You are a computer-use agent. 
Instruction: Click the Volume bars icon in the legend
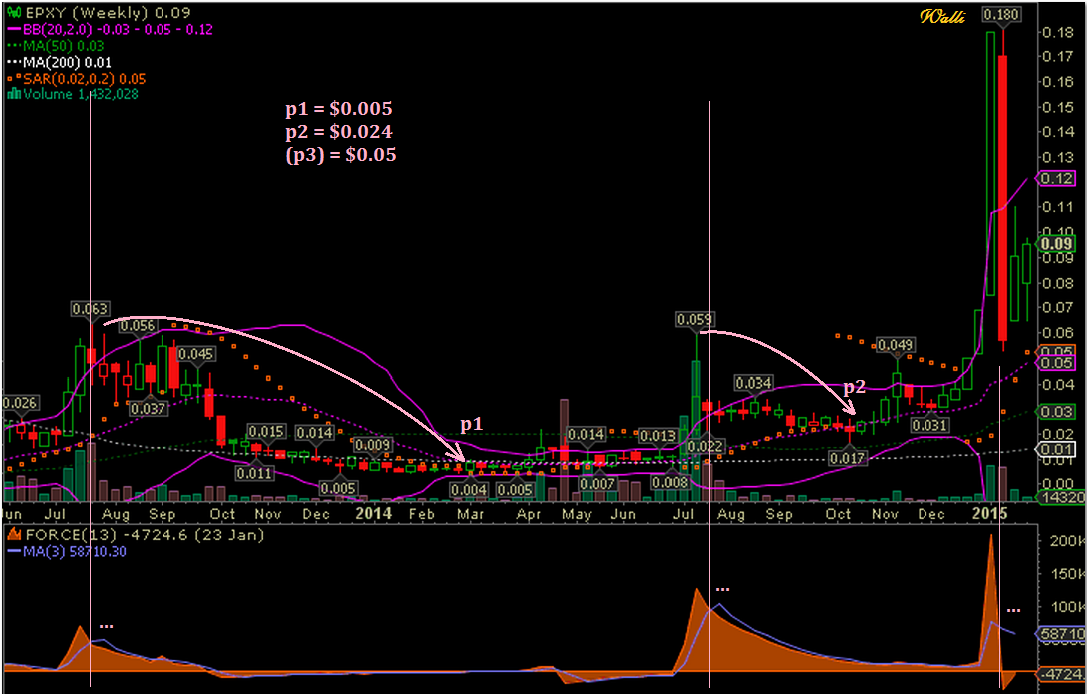12,95
